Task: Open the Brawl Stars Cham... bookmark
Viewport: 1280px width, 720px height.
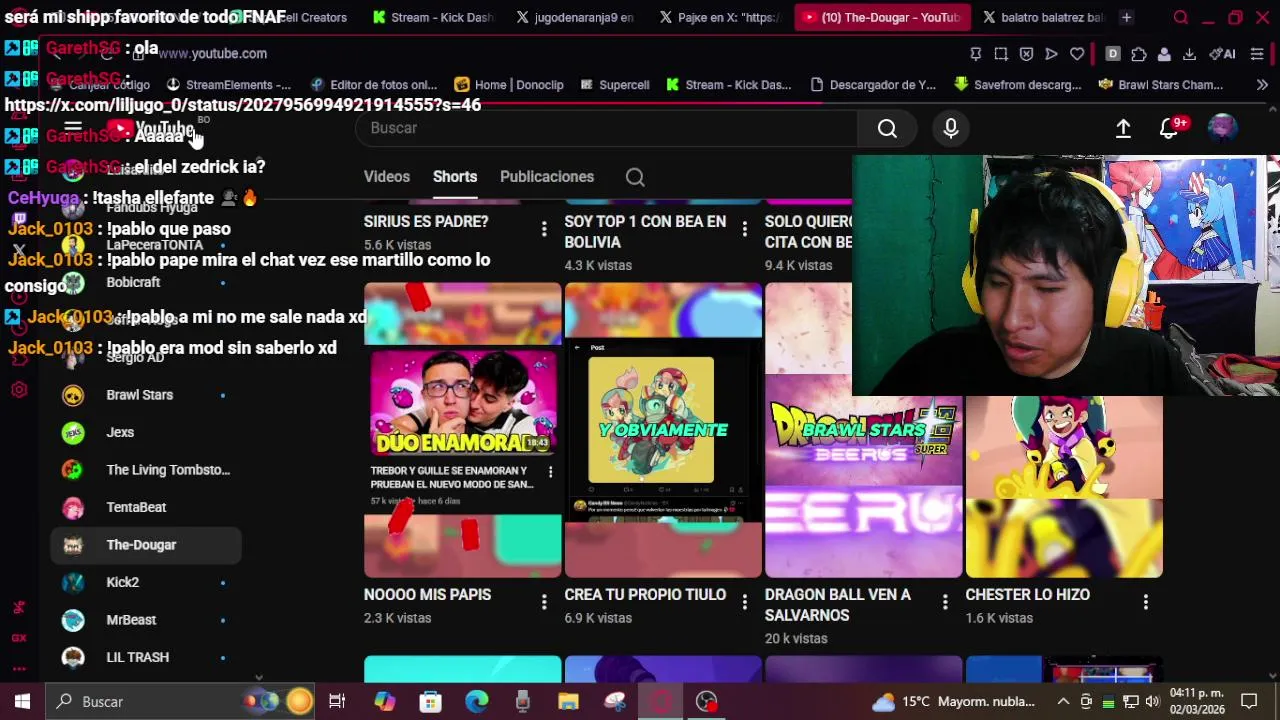Action: (1161, 85)
